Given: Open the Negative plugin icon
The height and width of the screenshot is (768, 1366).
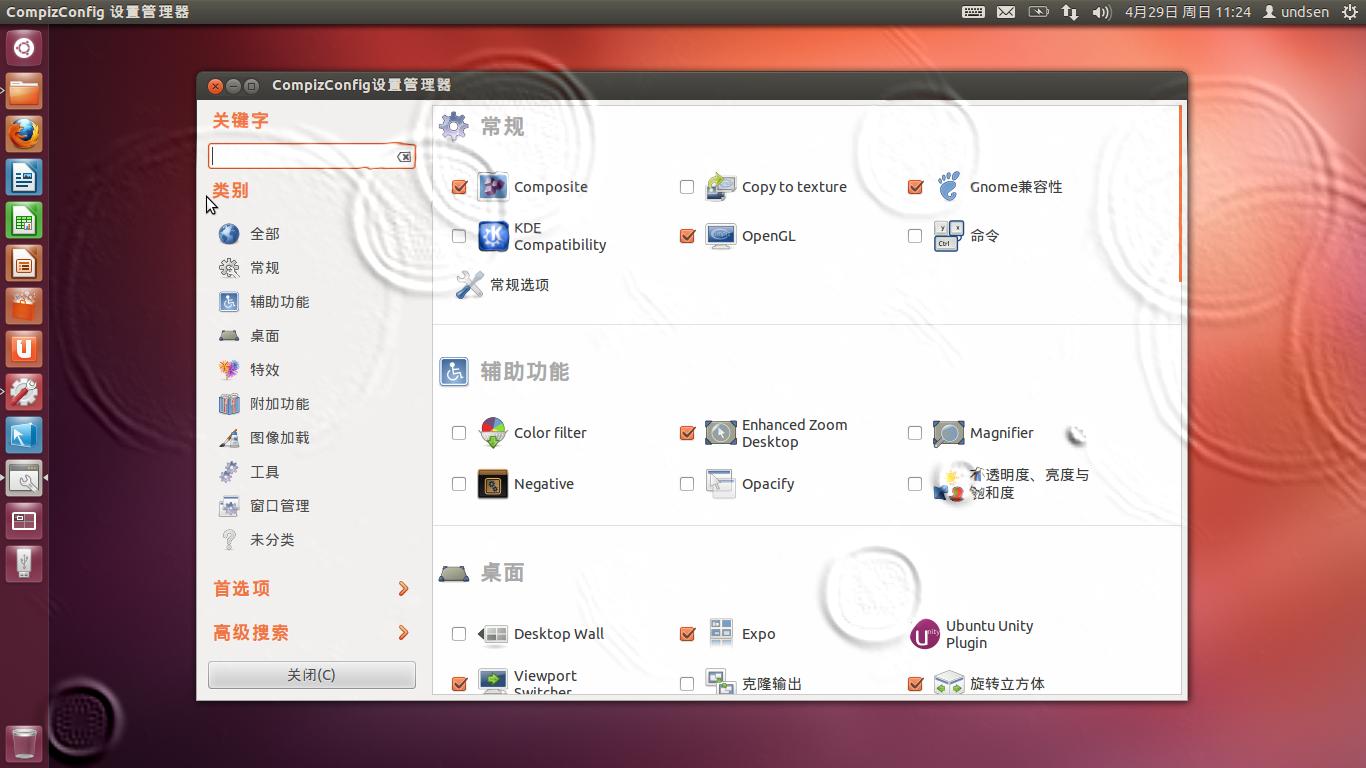Looking at the screenshot, I should [x=493, y=484].
